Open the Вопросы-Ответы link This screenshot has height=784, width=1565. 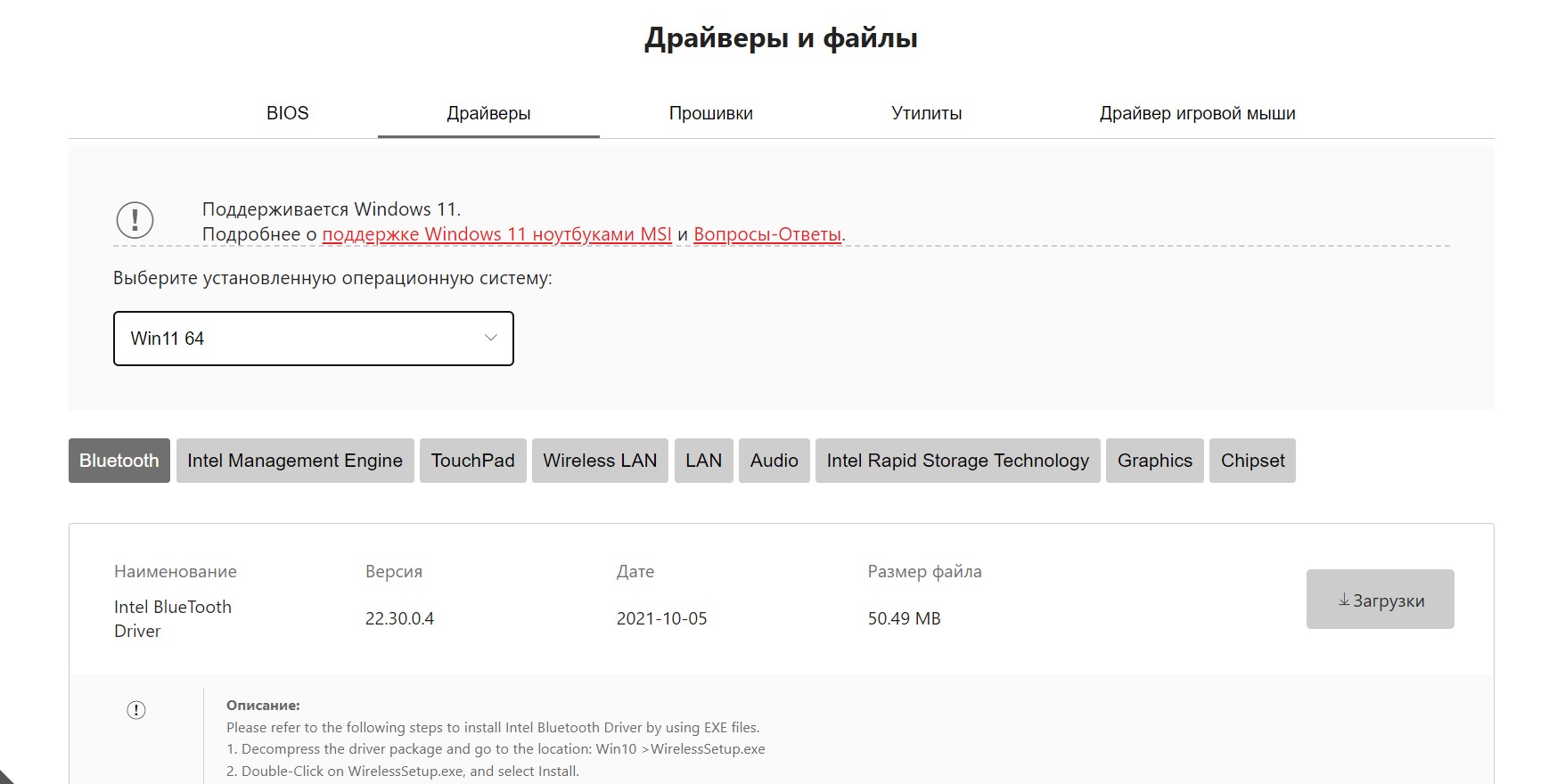(767, 234)
